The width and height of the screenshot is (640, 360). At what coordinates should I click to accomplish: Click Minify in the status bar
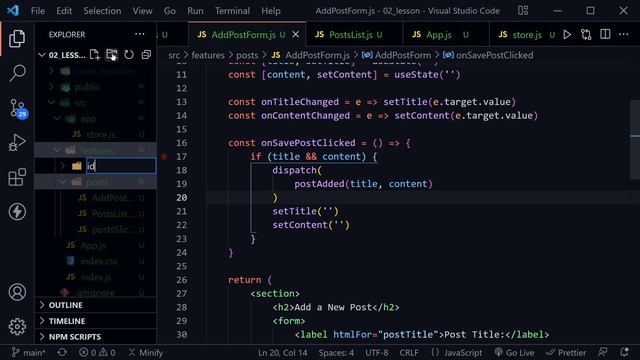pos(146,352)
